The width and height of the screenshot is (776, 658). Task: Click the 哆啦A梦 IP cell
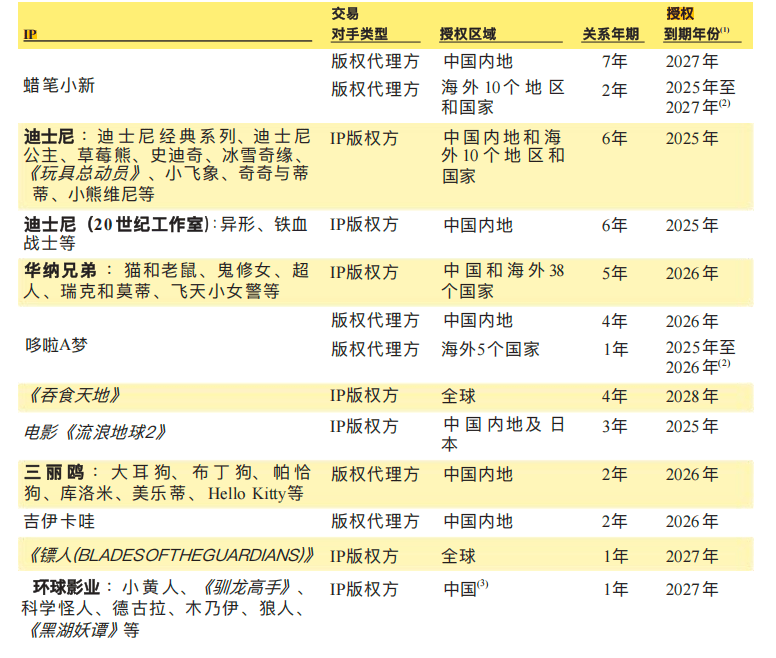tap(56, 345)
